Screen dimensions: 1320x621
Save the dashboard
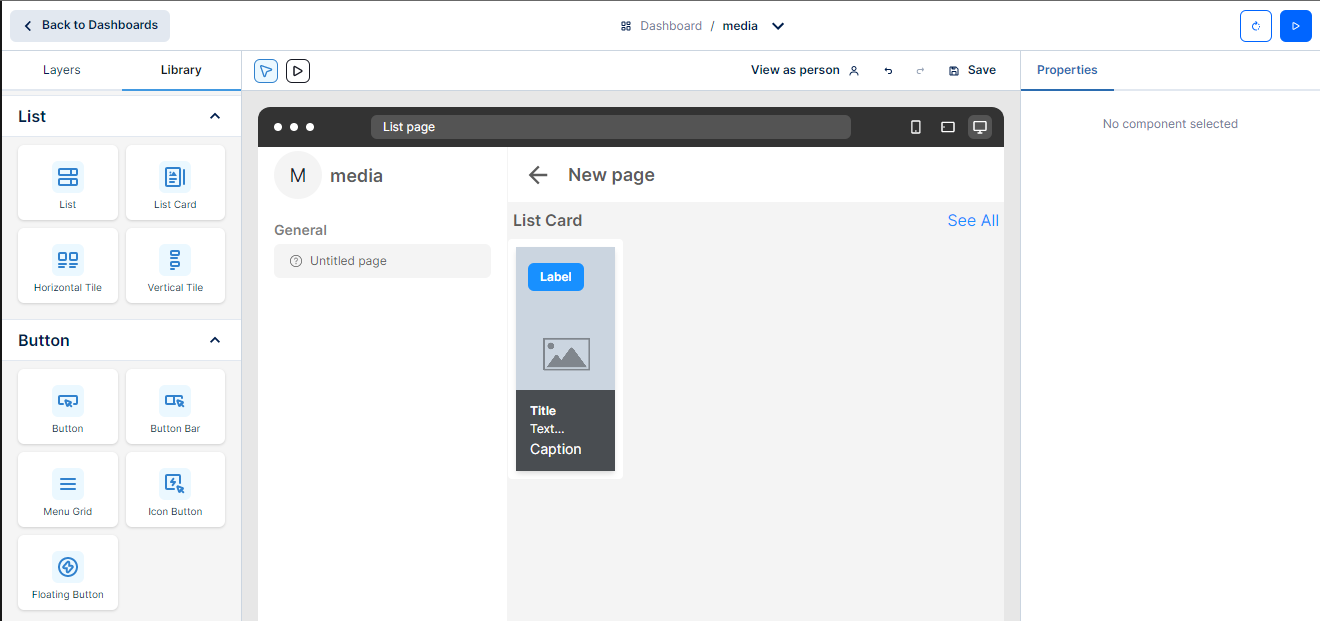[x=972, y=70]
